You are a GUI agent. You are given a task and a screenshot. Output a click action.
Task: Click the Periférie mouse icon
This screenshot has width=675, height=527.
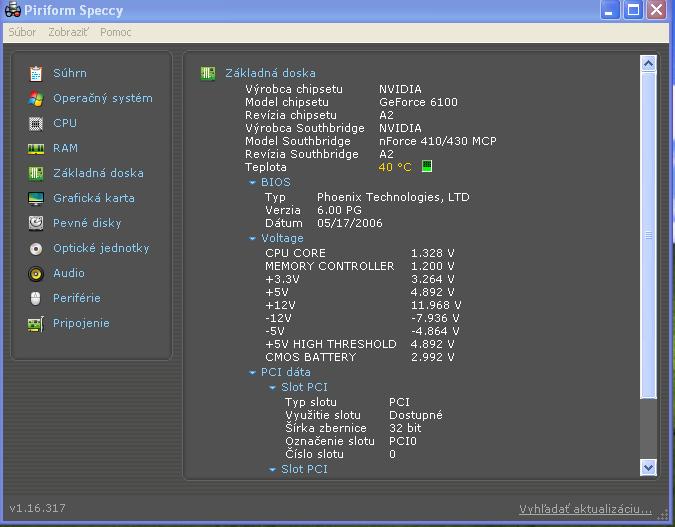coord(36,298)
